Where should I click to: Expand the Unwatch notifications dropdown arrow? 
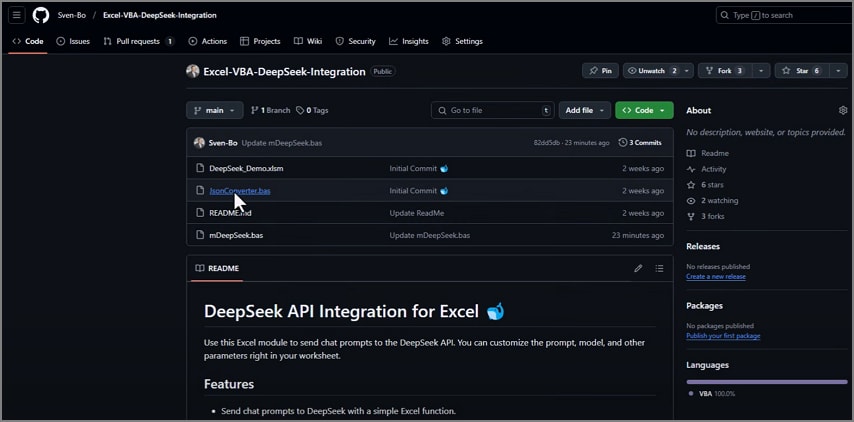pos(687,71)
